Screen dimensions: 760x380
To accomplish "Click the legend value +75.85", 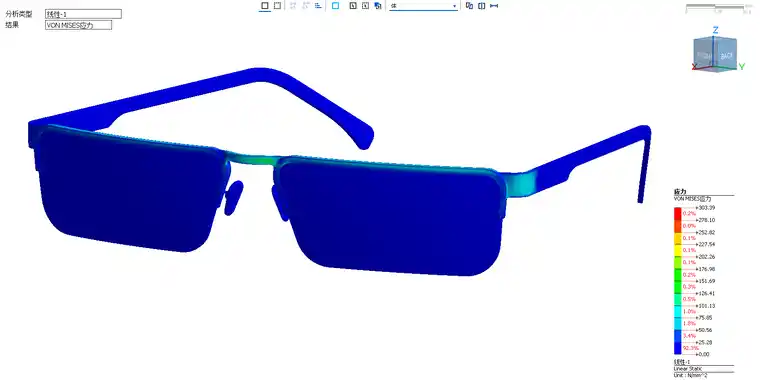I will (704, 318).
